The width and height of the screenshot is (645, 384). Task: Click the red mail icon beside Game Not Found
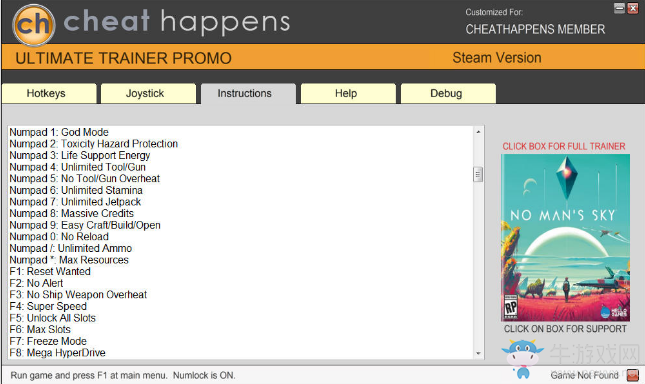point(632,375)
